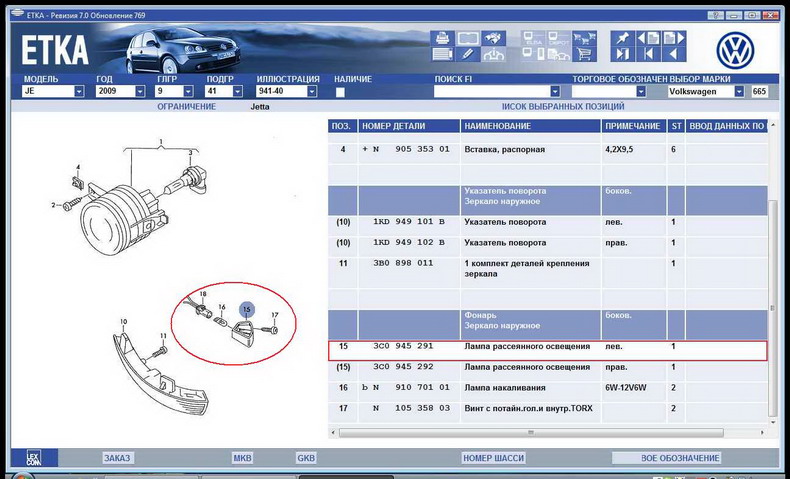Click the МКВ button
Viewport: 790px width, 479px height.
coord(242,458)
